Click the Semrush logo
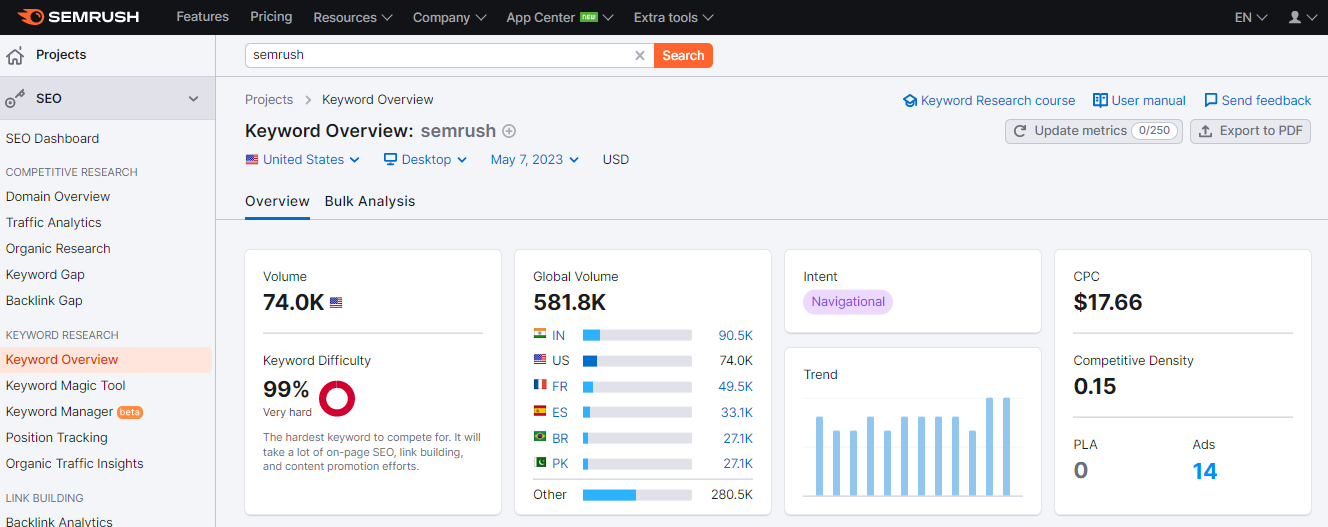This screenshot has height=527, width=1328. click(x=79, y=17)
